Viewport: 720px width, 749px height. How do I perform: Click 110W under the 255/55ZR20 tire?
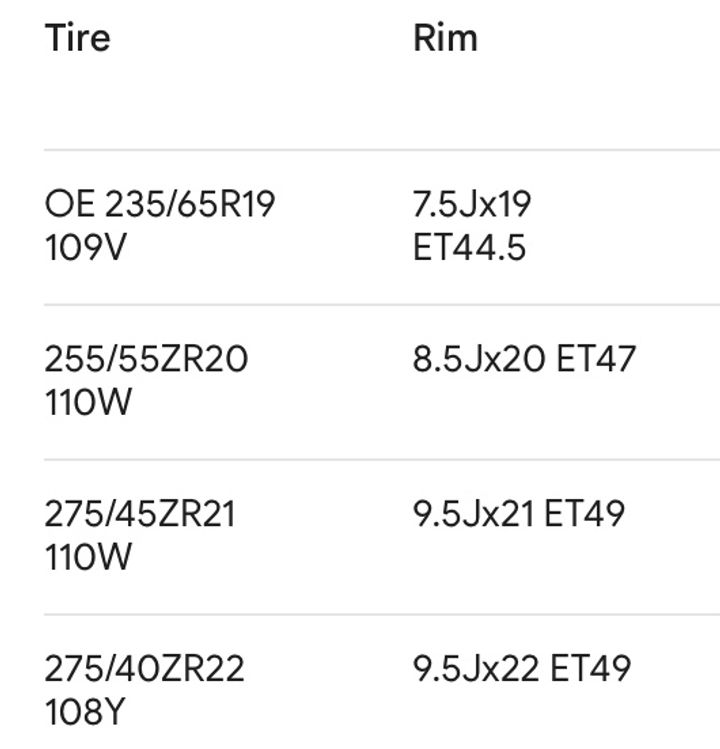(x=88, y=402)
